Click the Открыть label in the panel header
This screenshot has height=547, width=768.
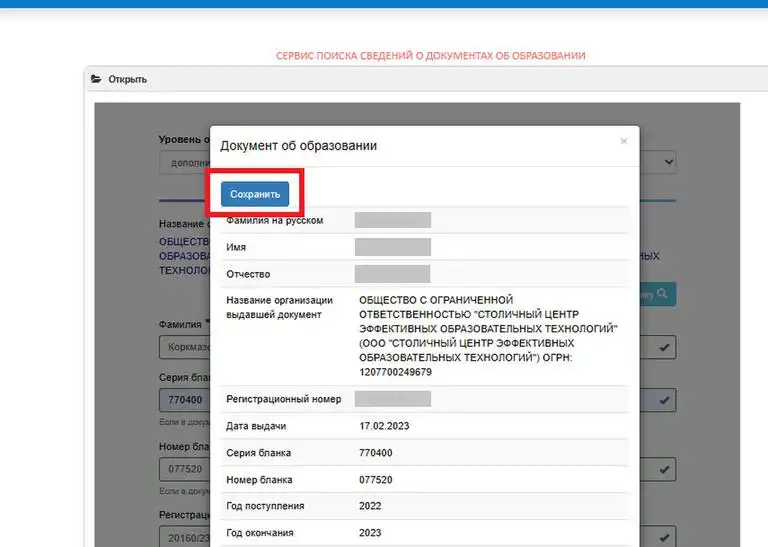[127, 79]
